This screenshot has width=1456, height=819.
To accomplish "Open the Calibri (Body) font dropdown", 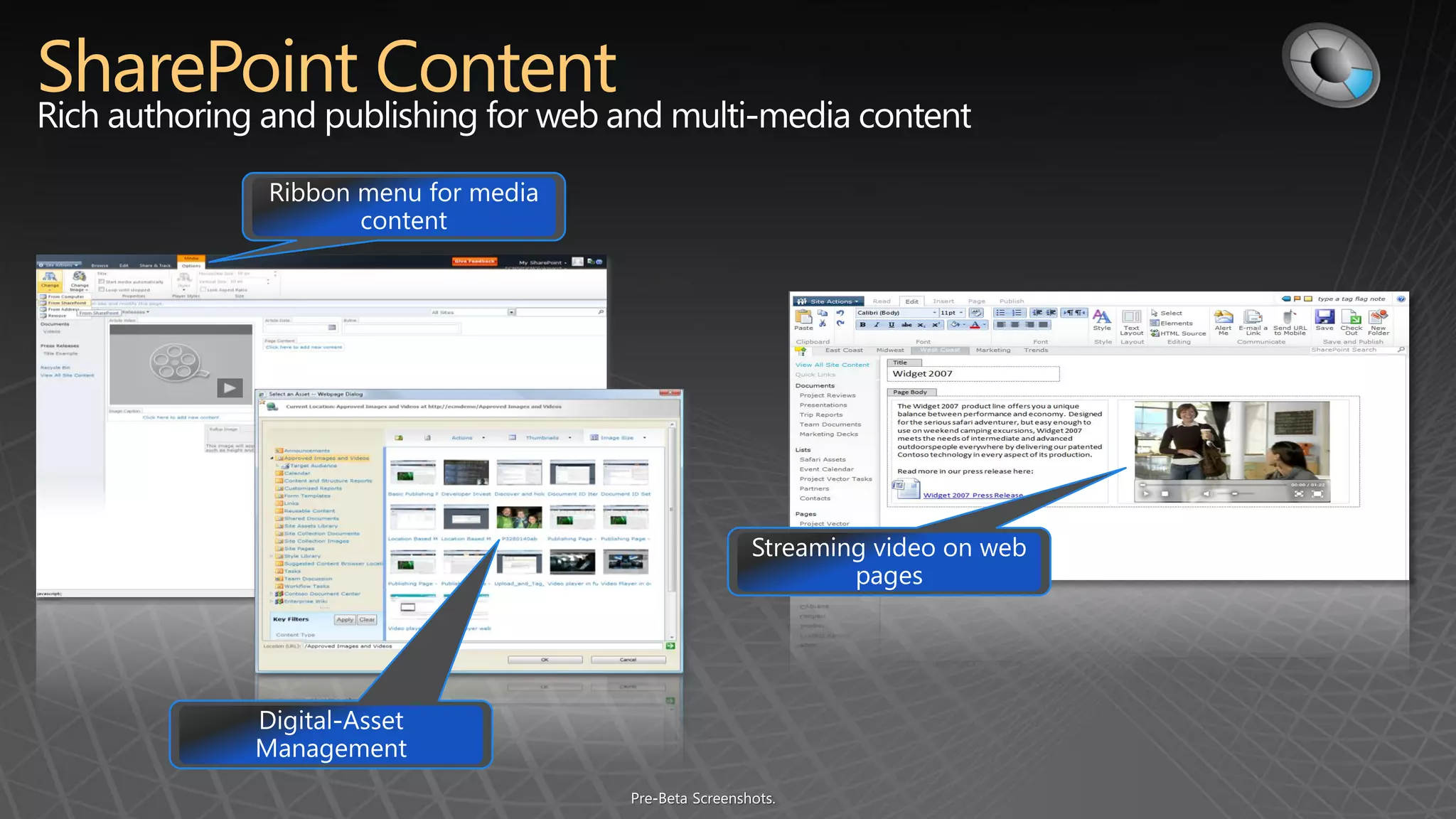I will coord(934,313).
